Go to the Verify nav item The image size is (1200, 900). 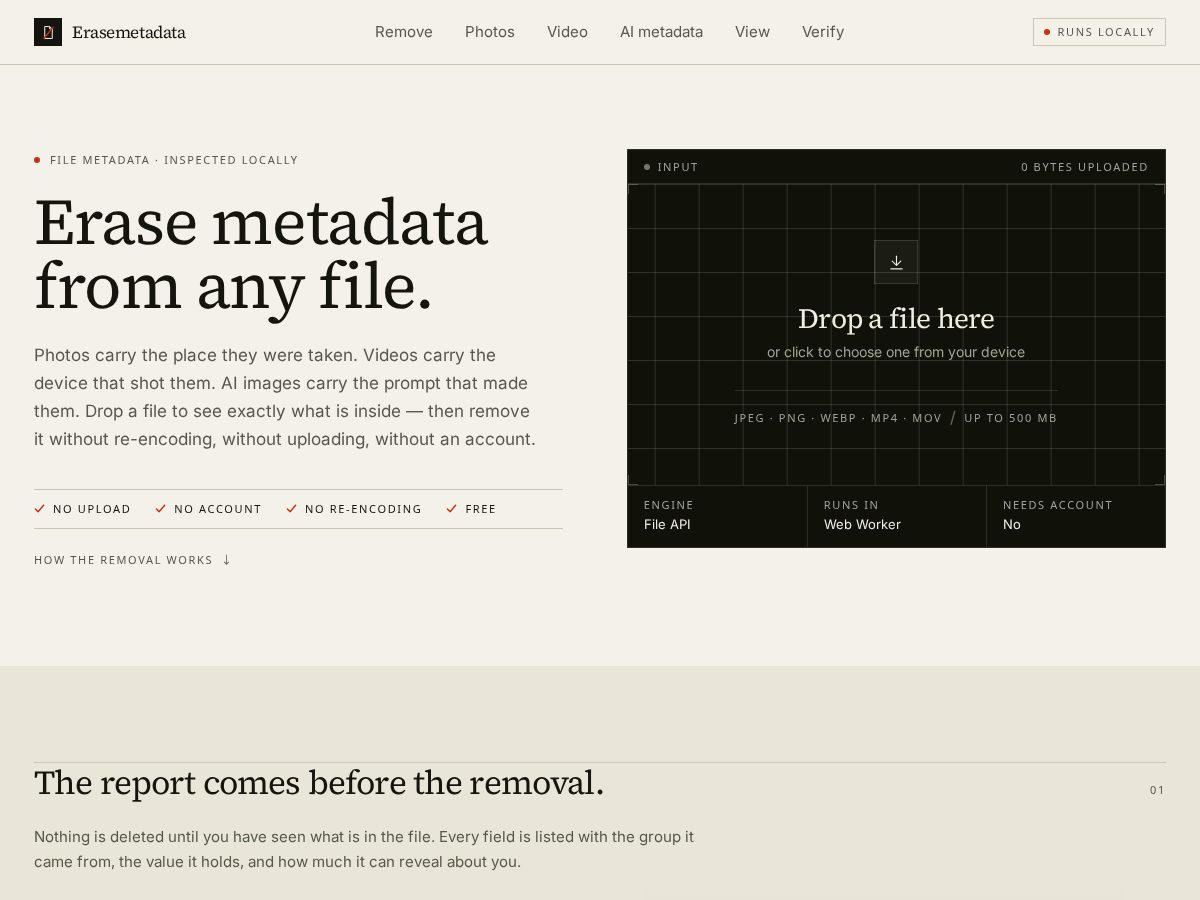click(823, 32)
